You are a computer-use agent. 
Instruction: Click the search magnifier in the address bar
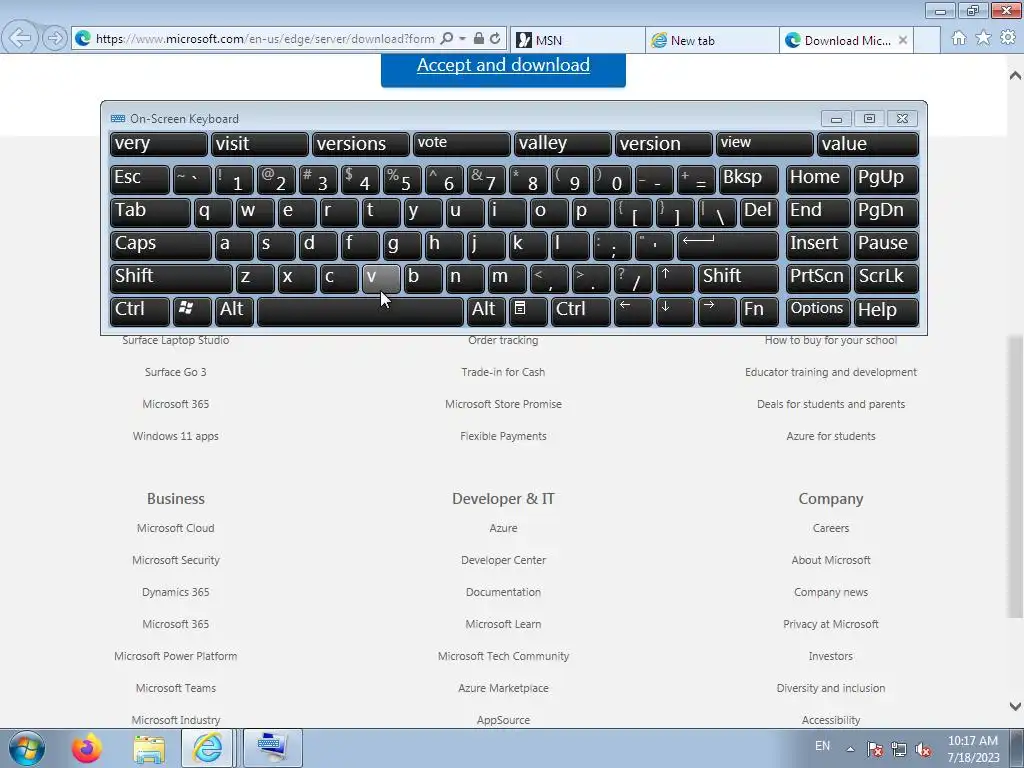[447, 39]
